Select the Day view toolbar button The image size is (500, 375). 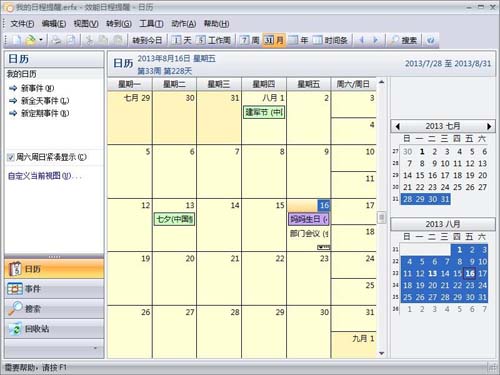tap(181, 40)
